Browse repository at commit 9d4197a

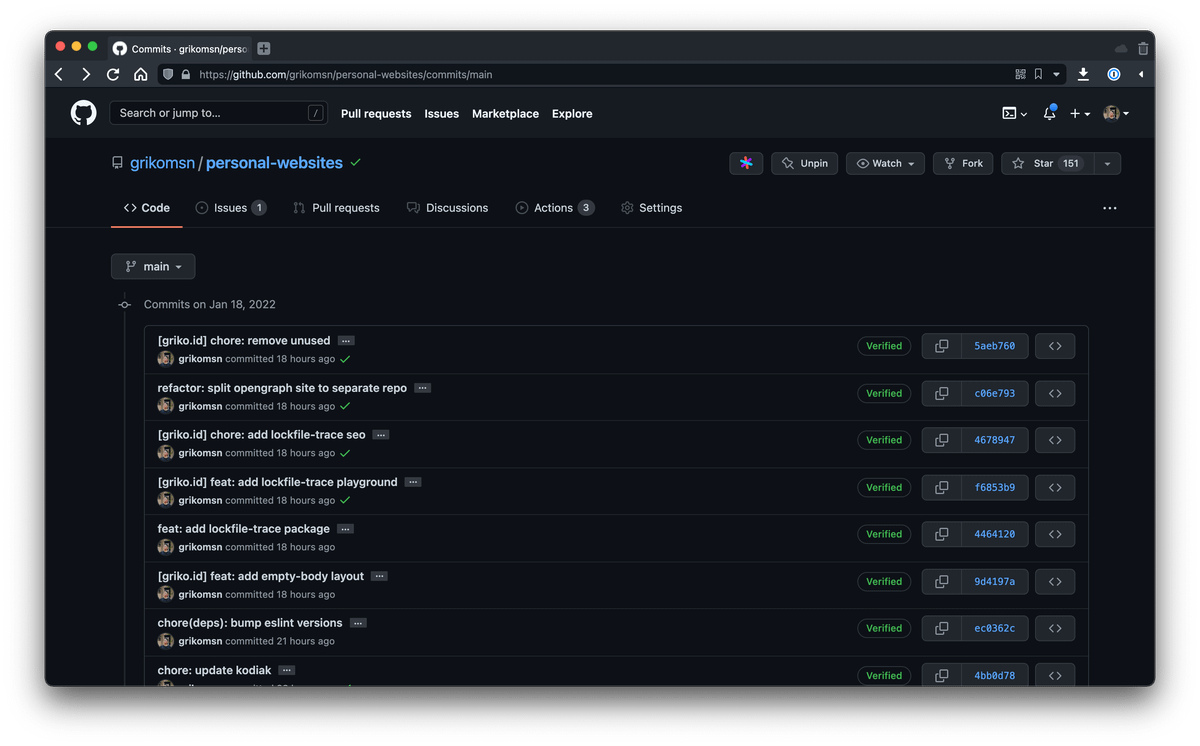(x=1055, y=581)
